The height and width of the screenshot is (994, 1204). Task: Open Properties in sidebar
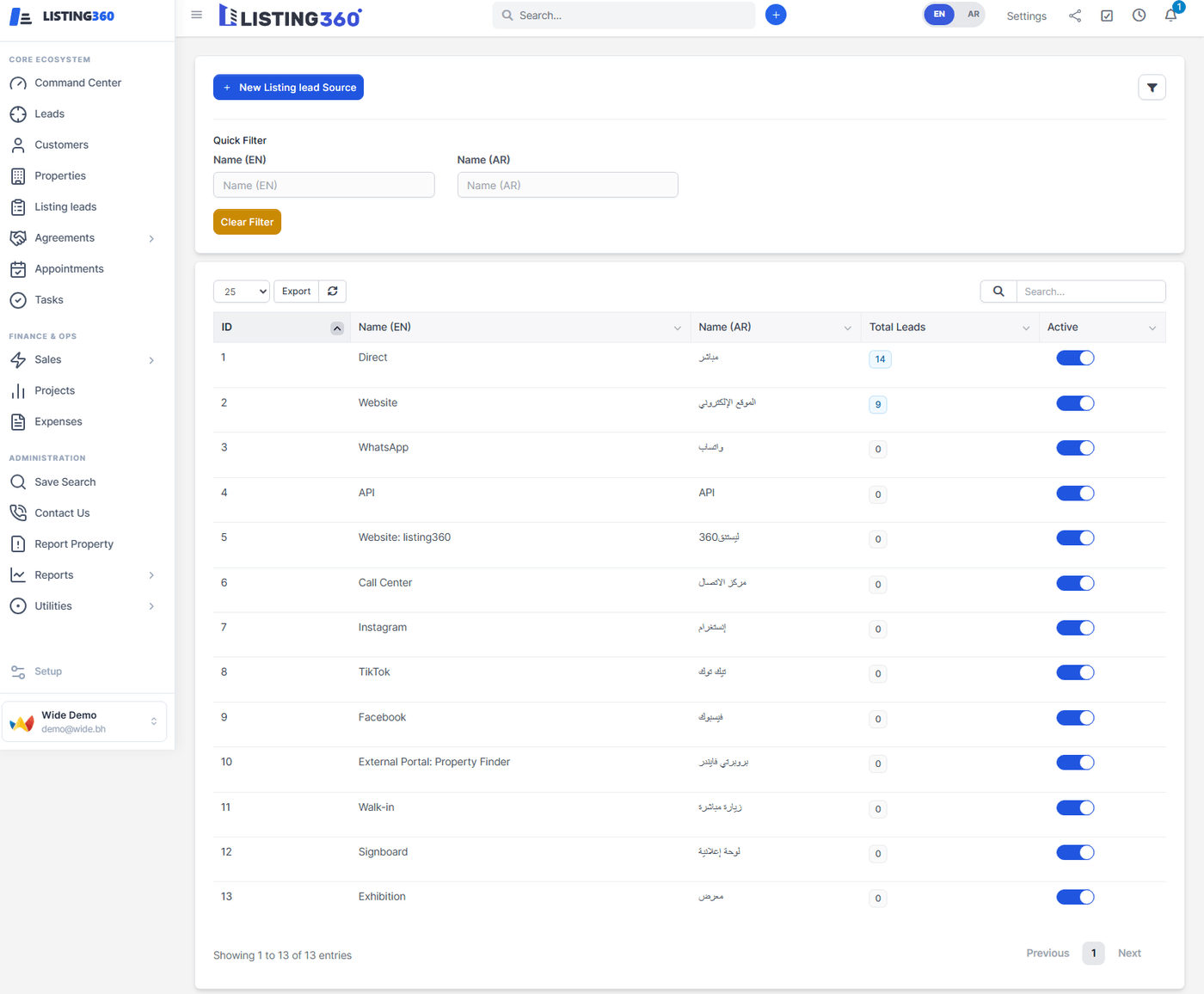60,175
